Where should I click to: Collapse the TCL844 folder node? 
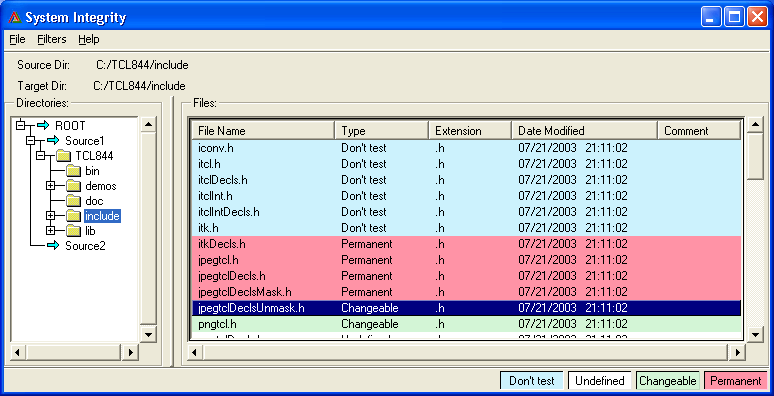click(40, 156)
